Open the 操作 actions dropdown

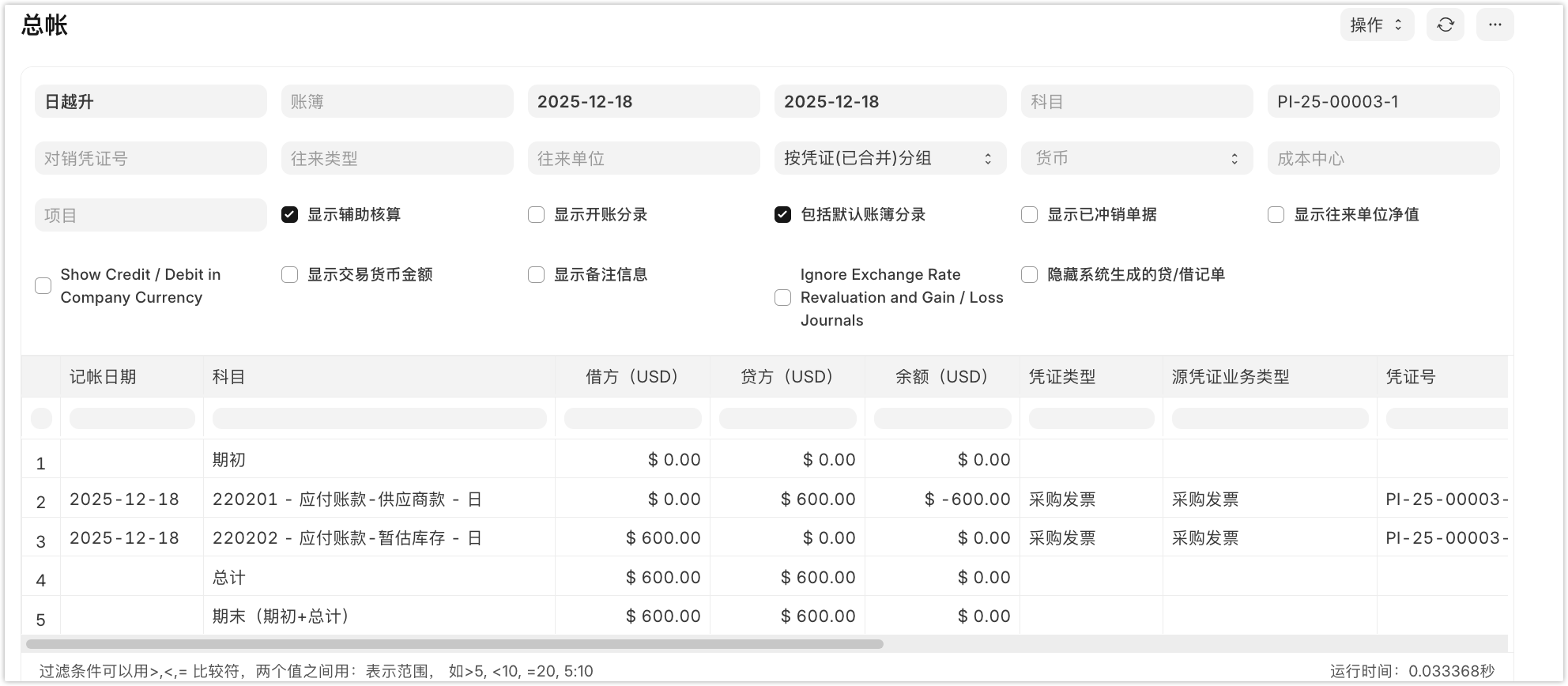pos(1376,25)
